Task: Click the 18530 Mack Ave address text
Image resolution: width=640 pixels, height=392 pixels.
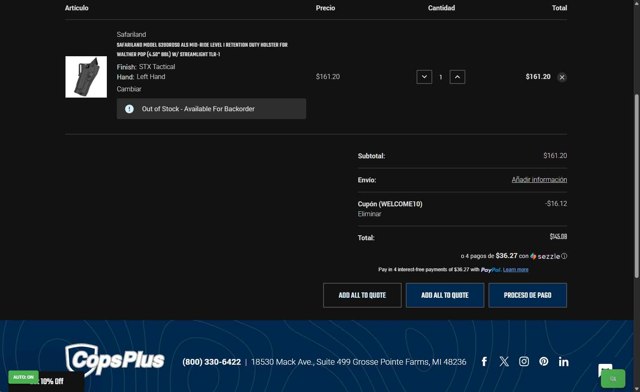Action: [x=358, y=362]
